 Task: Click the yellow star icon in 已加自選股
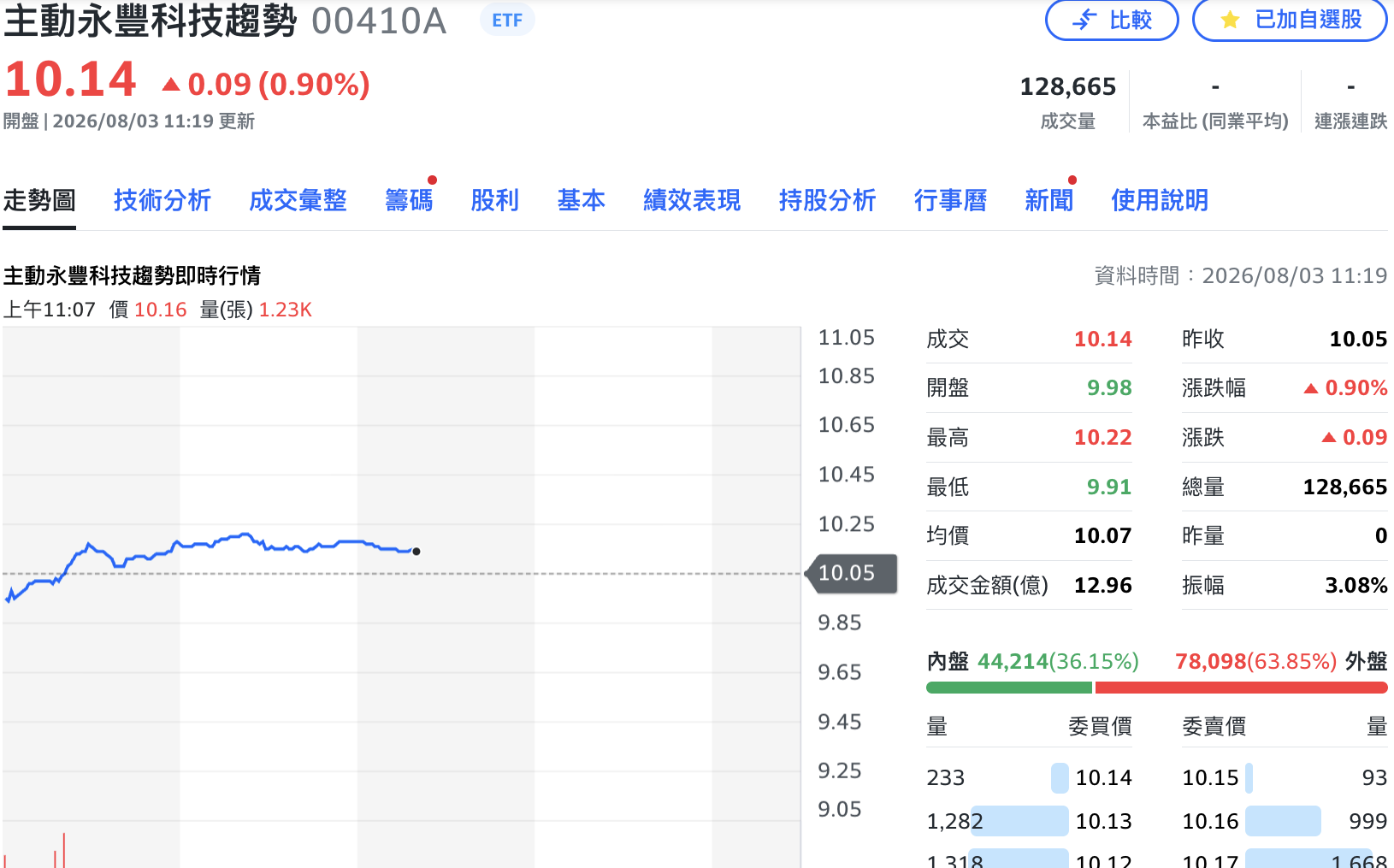pyautogui.click(x=1230, y=20)
